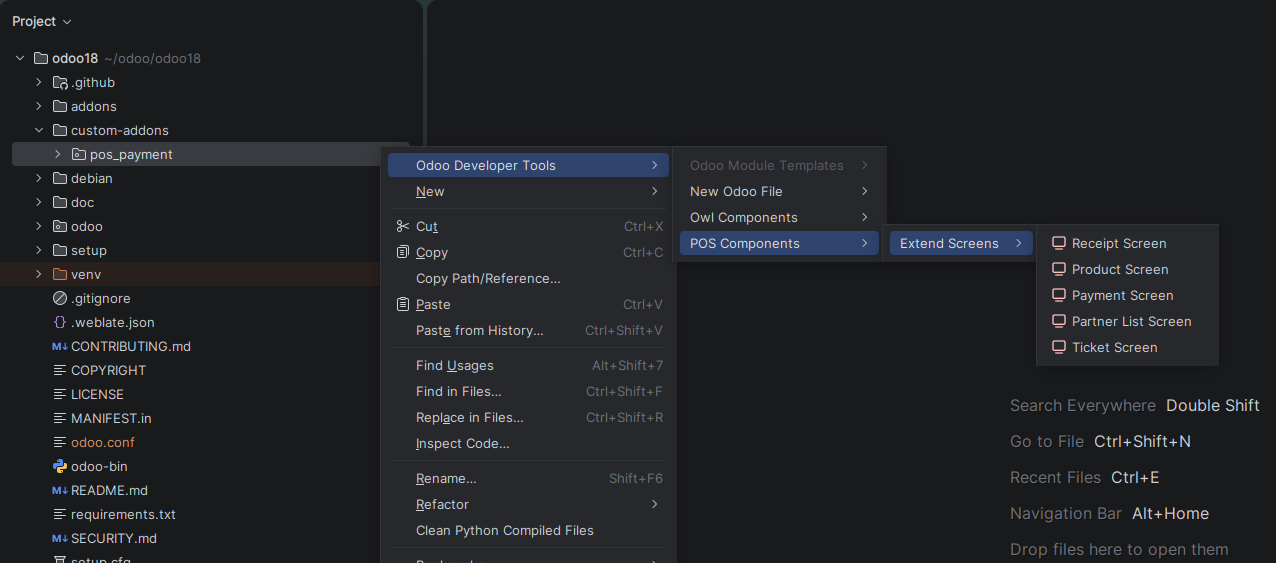Image resolution: width=1276 pixels, height=563 pixels.
Task: Click the odoo18 root folder icon
Action: (41, 58)
